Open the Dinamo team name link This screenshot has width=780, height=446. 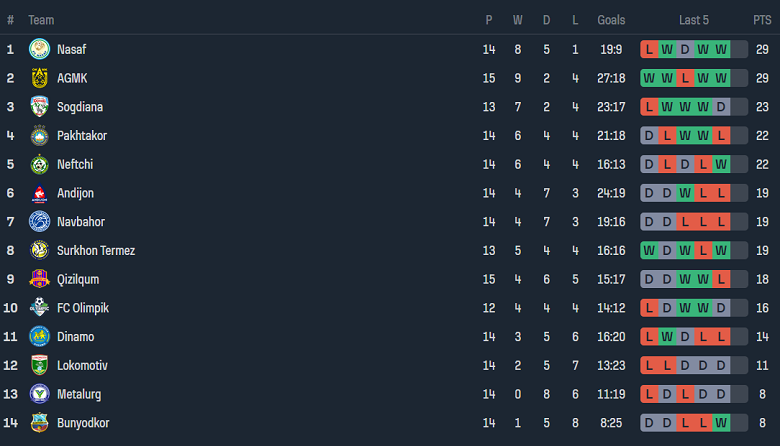[75, 337]
